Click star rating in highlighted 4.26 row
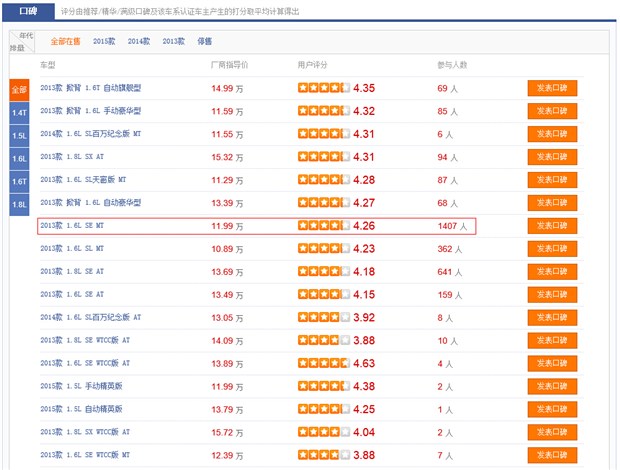620x470 pixels. 323,226
